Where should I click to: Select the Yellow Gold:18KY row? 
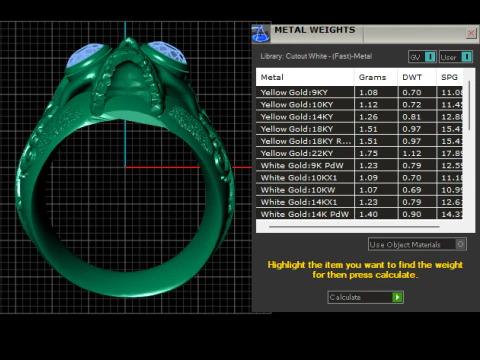359,129
